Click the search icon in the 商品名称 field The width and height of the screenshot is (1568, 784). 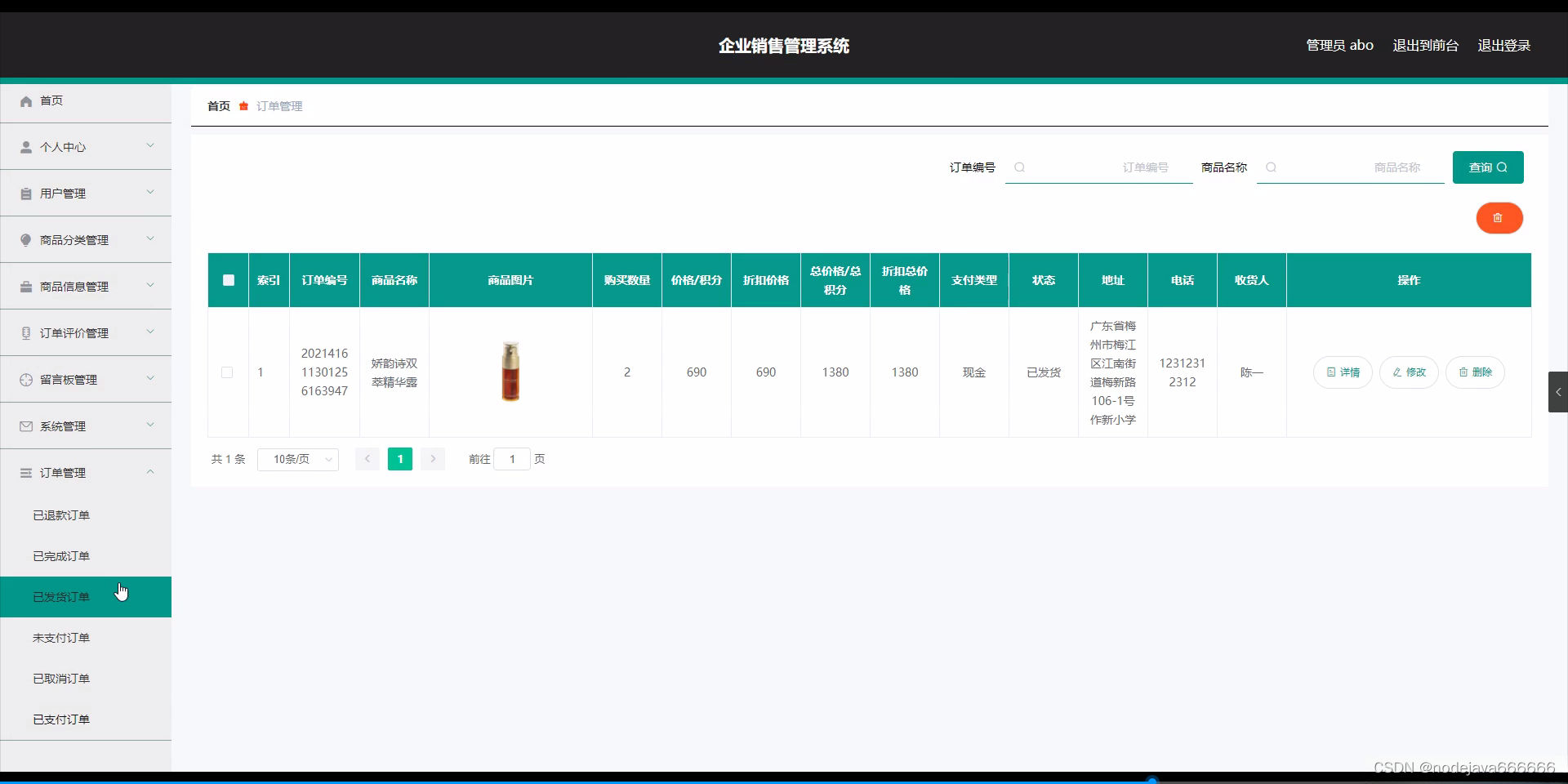click(1271, 167)
